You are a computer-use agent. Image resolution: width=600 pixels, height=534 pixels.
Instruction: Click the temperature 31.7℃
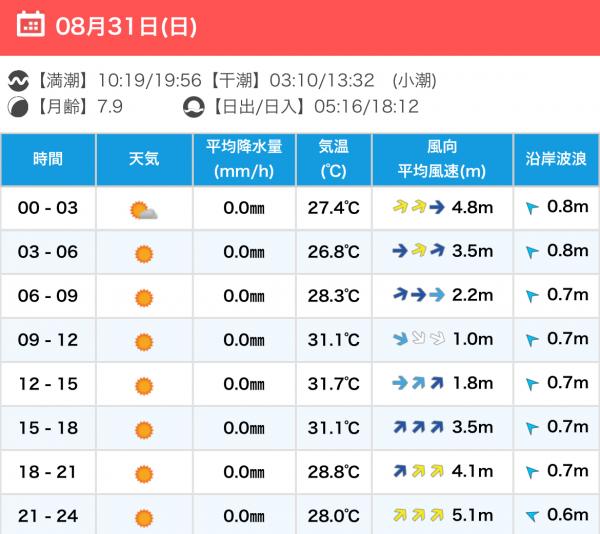coord(334,384)
